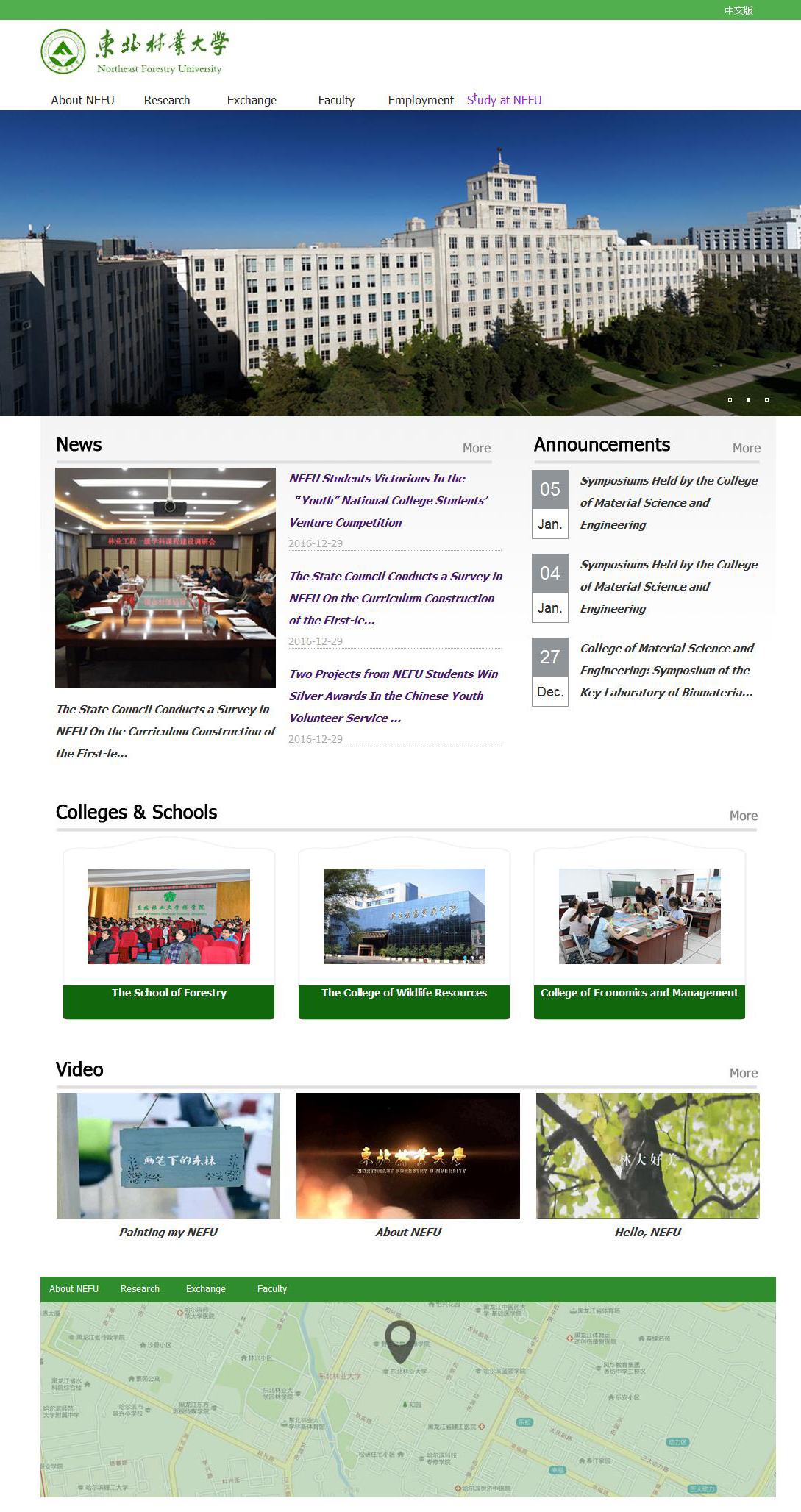Play the Hello, NEFU video thumbnail

(x=647, y=1155)
